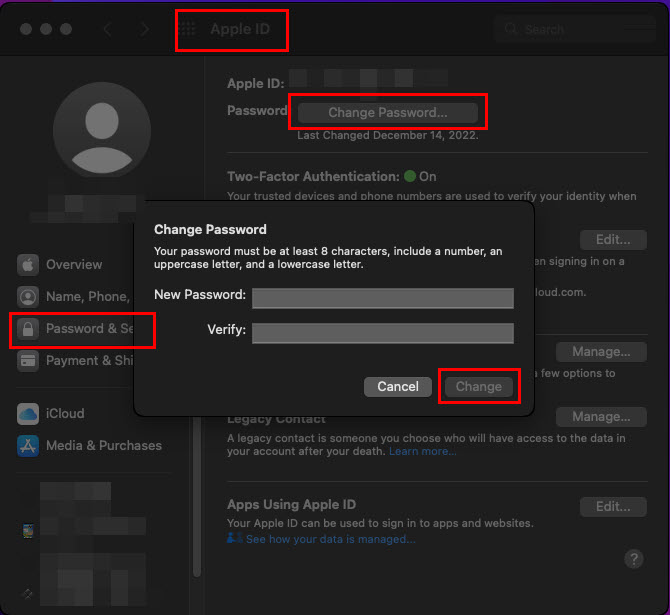Screen dimensions: 670x615
Task: Click the data privacy people icon
Action: tap(235, 538)
